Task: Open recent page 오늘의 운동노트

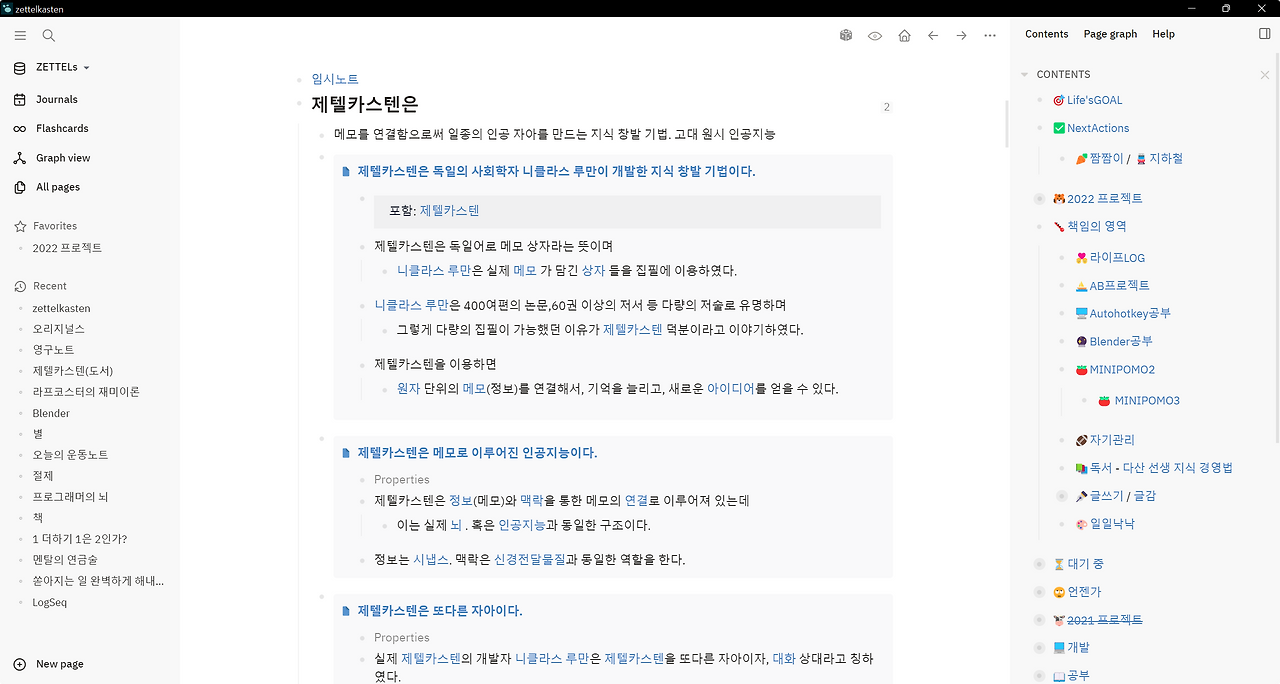Action: pyautogui.click(x=70, y=455)
